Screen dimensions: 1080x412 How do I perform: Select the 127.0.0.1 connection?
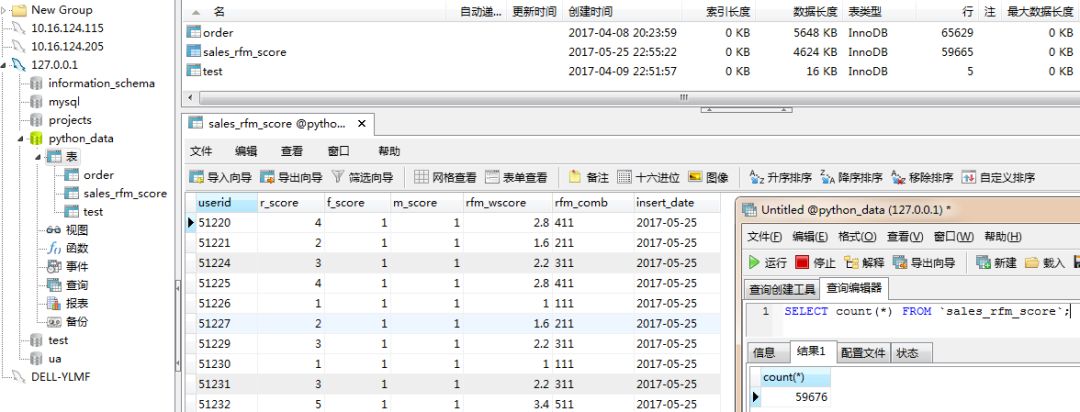point(54,65)
